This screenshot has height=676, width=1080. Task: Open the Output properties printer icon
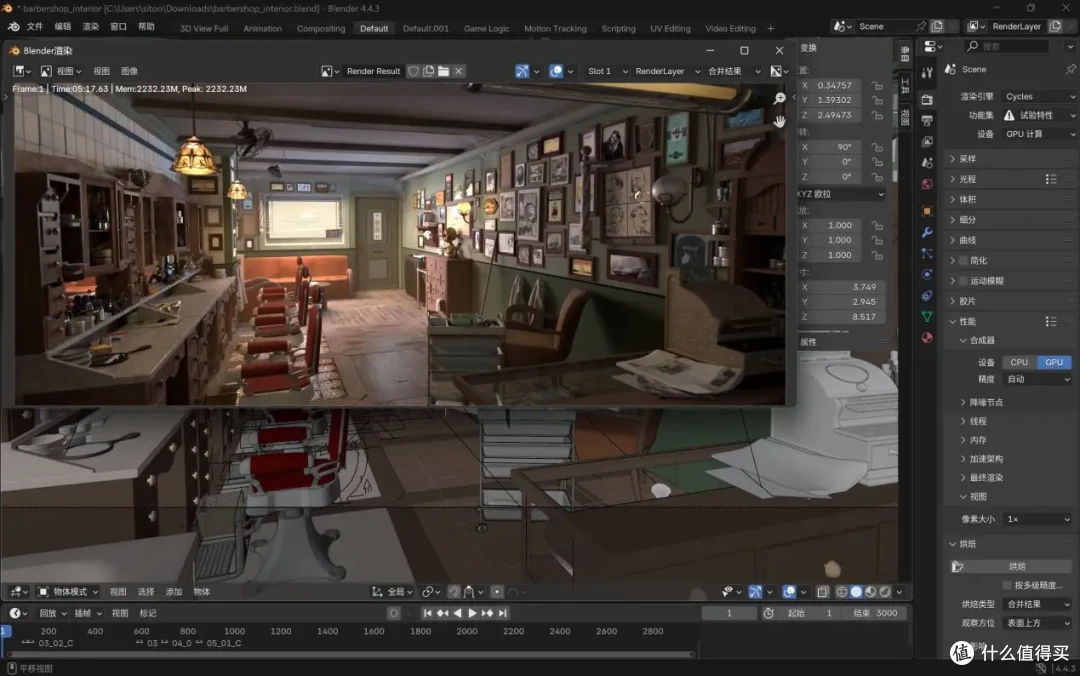927,121
